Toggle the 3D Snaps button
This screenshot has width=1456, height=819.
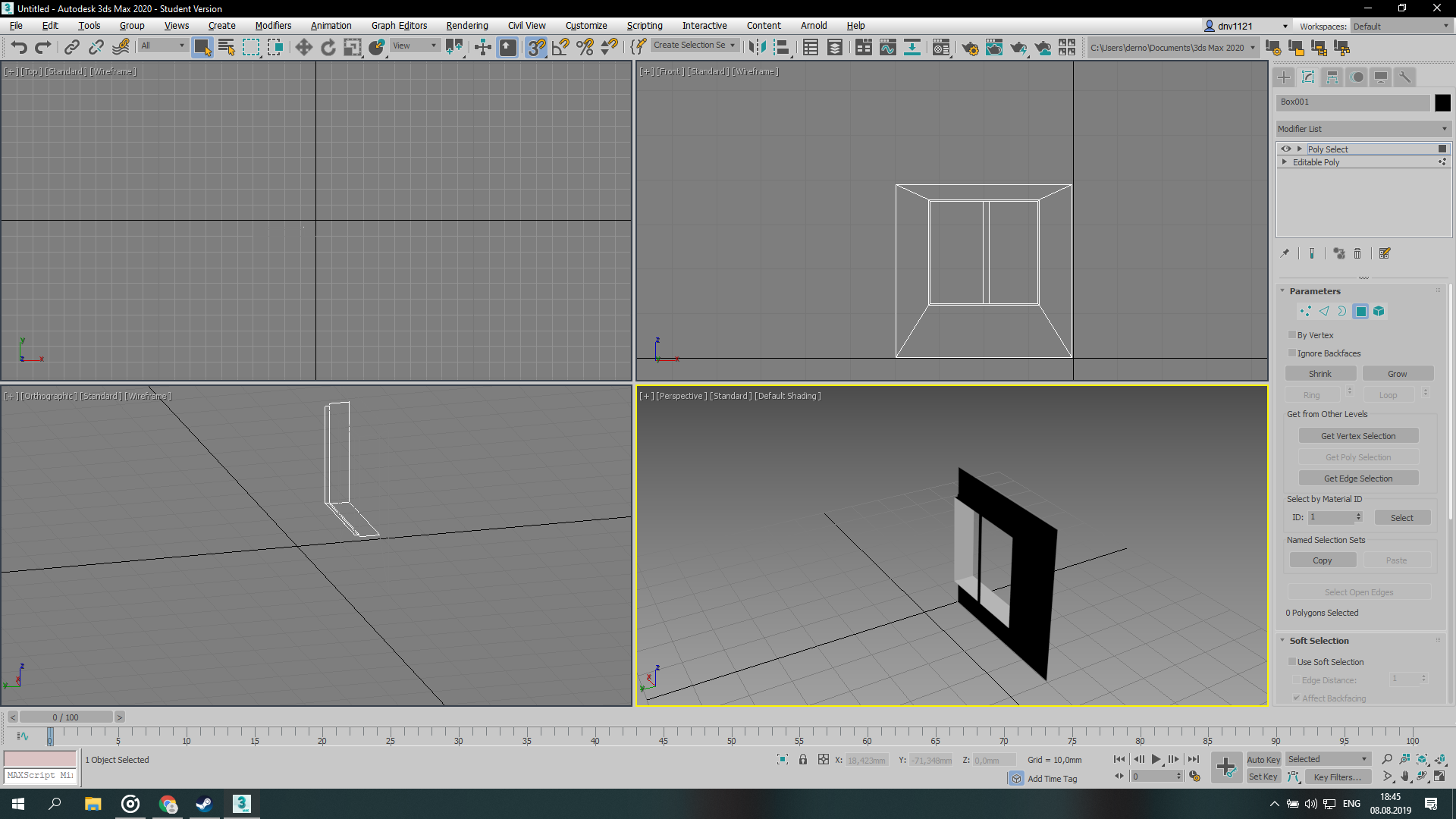coord(536,48)
